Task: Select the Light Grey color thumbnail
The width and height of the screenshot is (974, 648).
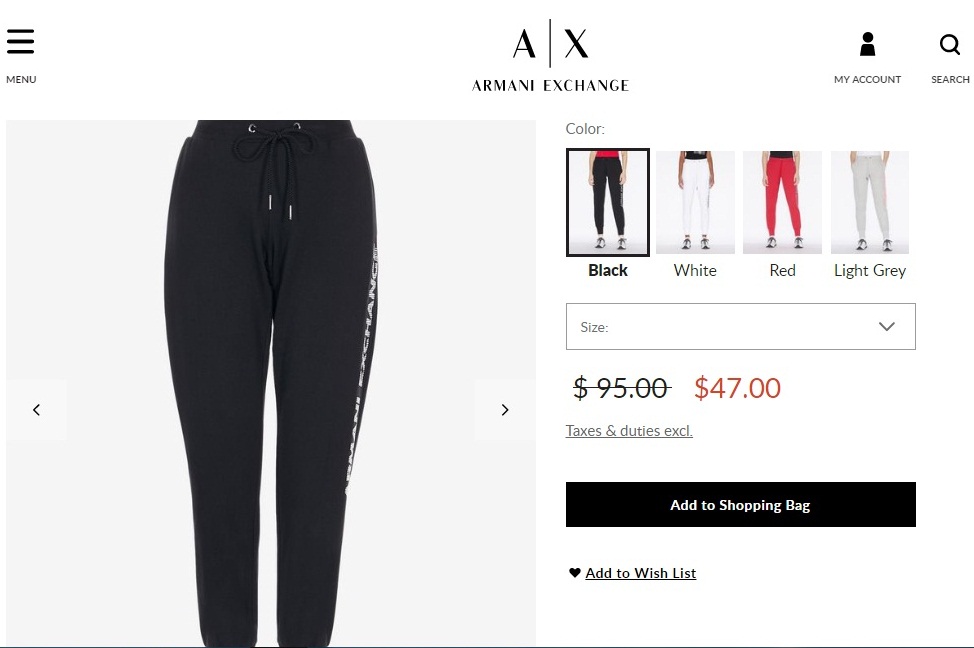Action: pyautogui.click(x=870, y=203)
